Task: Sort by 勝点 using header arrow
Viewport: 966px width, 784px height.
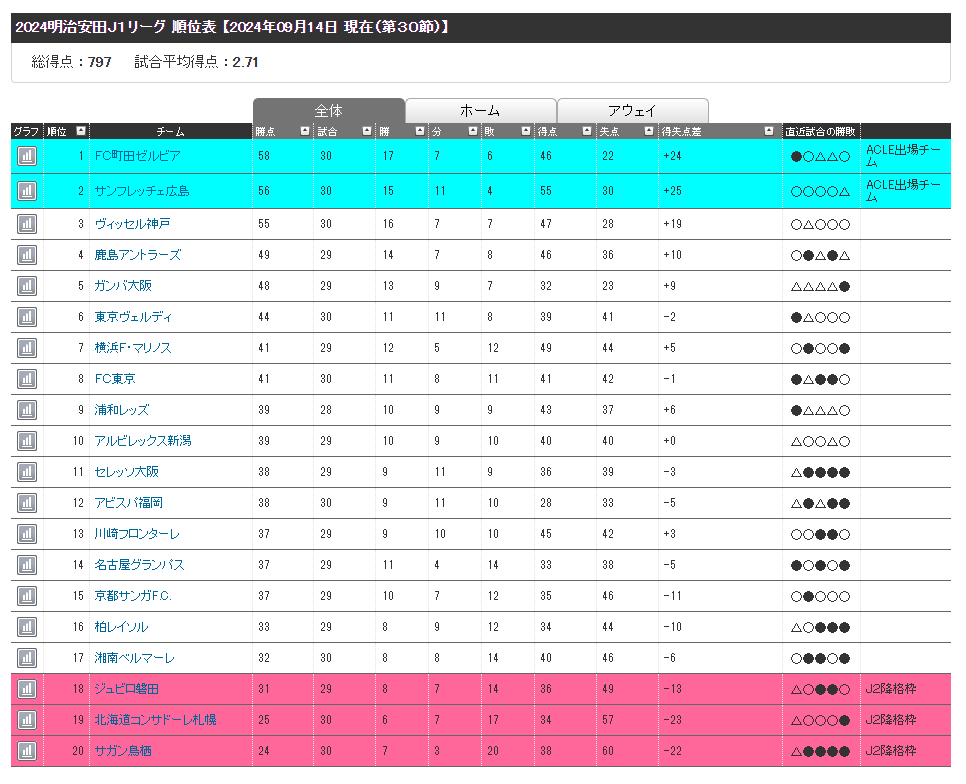Action: coord(304,131)
